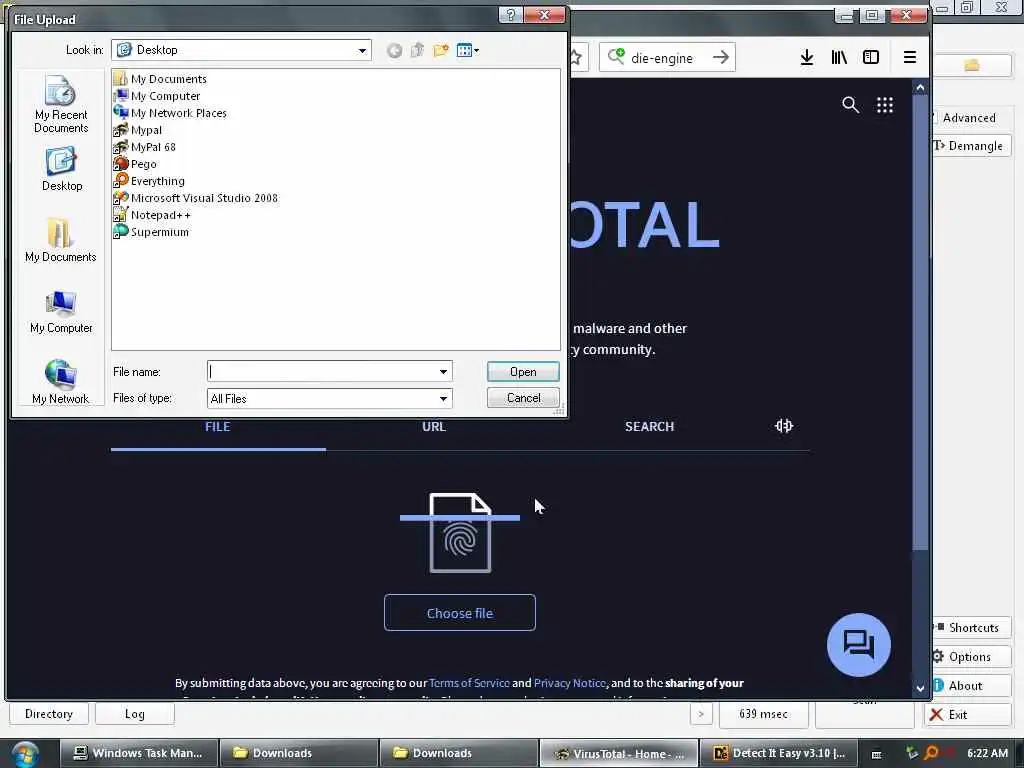Select My Computer in the file list

coord(157,96)
